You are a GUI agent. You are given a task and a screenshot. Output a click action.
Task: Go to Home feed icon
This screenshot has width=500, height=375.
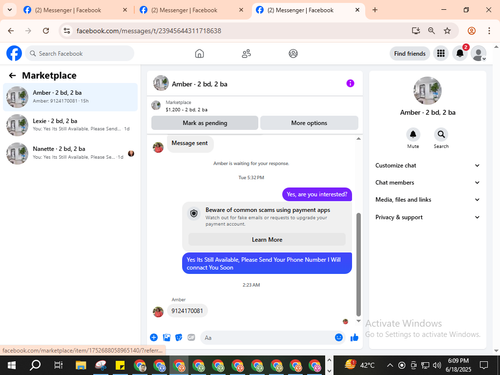tap(199, 53)
